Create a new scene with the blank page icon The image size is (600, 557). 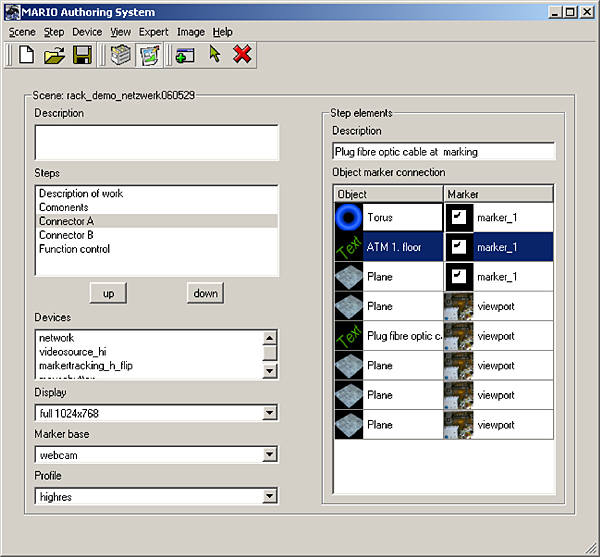coord(26,55)
